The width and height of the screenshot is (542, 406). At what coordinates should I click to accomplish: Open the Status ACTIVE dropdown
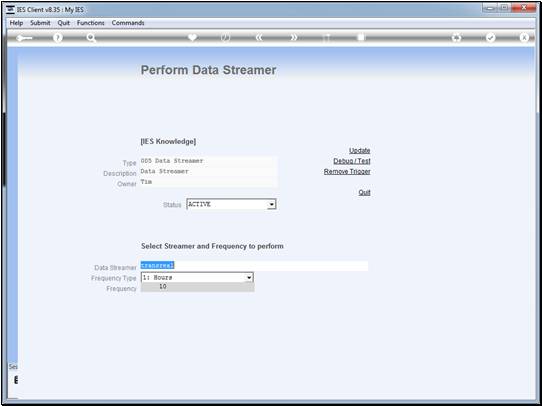pos(231,204)
